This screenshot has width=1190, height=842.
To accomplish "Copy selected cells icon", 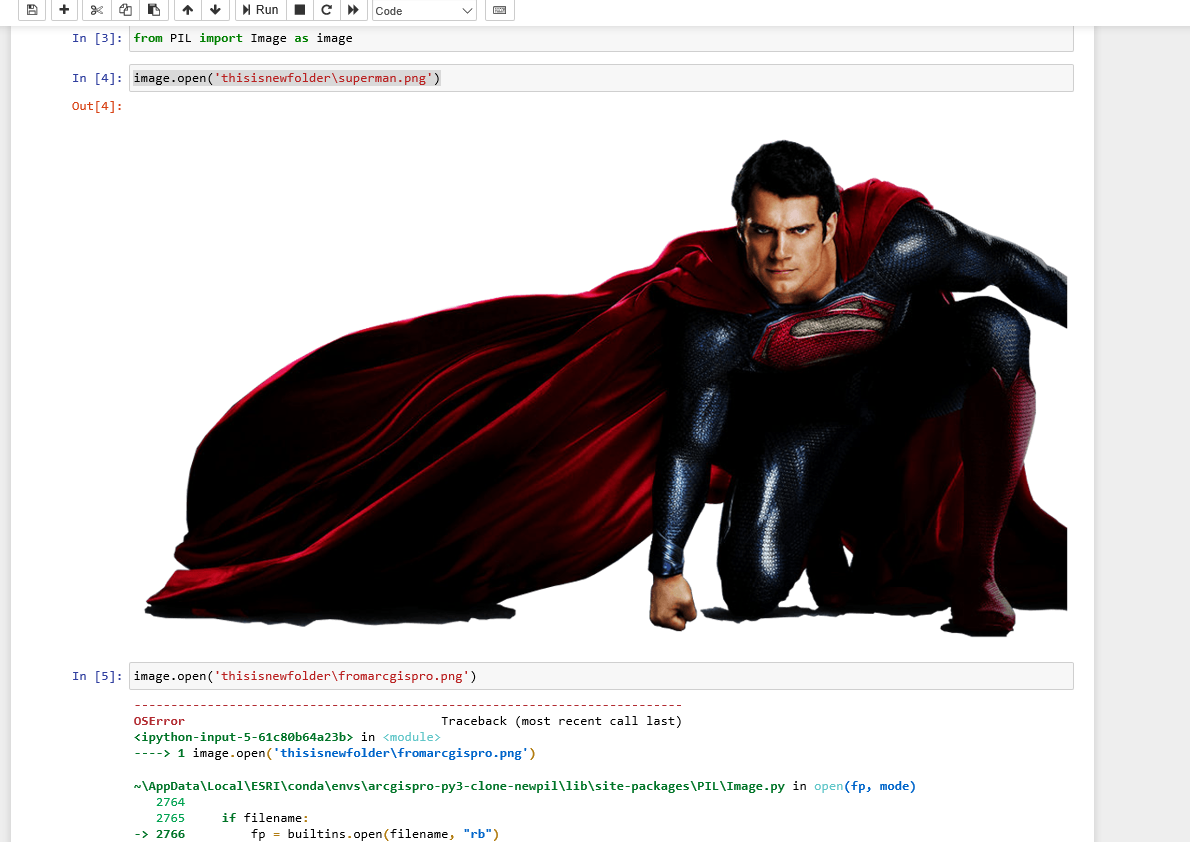I will coord(125,10).
